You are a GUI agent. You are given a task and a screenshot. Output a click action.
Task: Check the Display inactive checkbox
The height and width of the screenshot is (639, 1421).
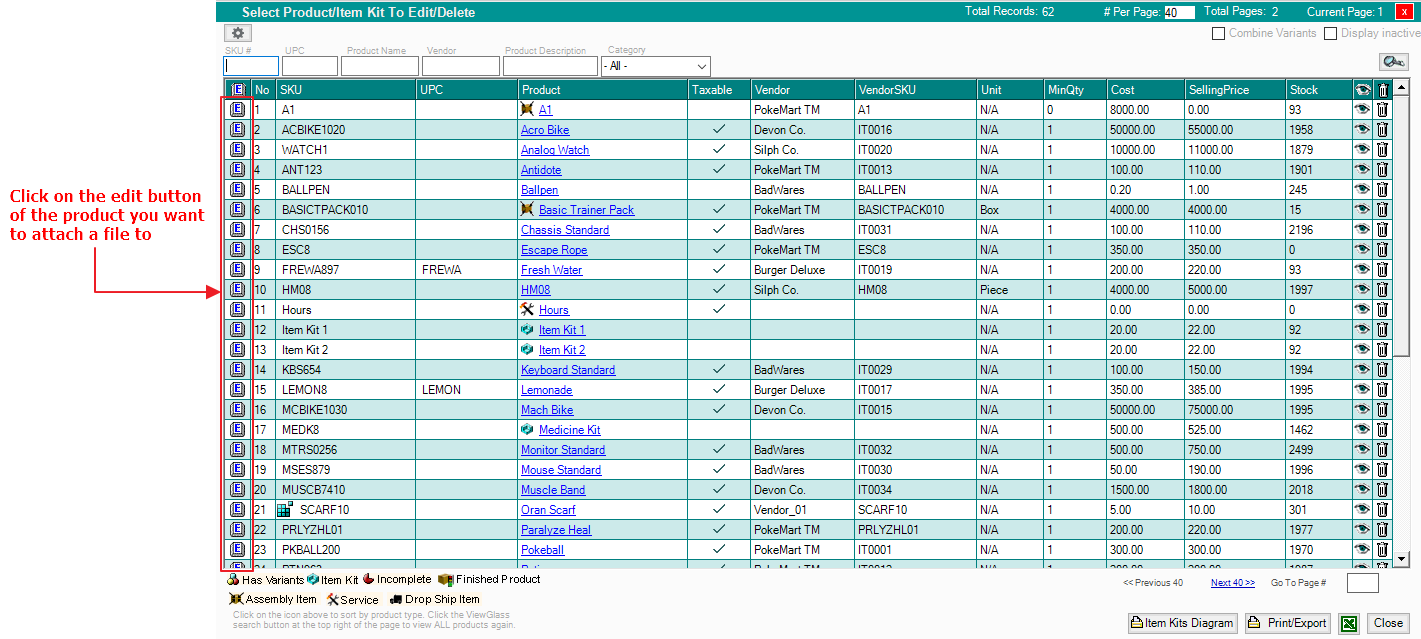1330,34
